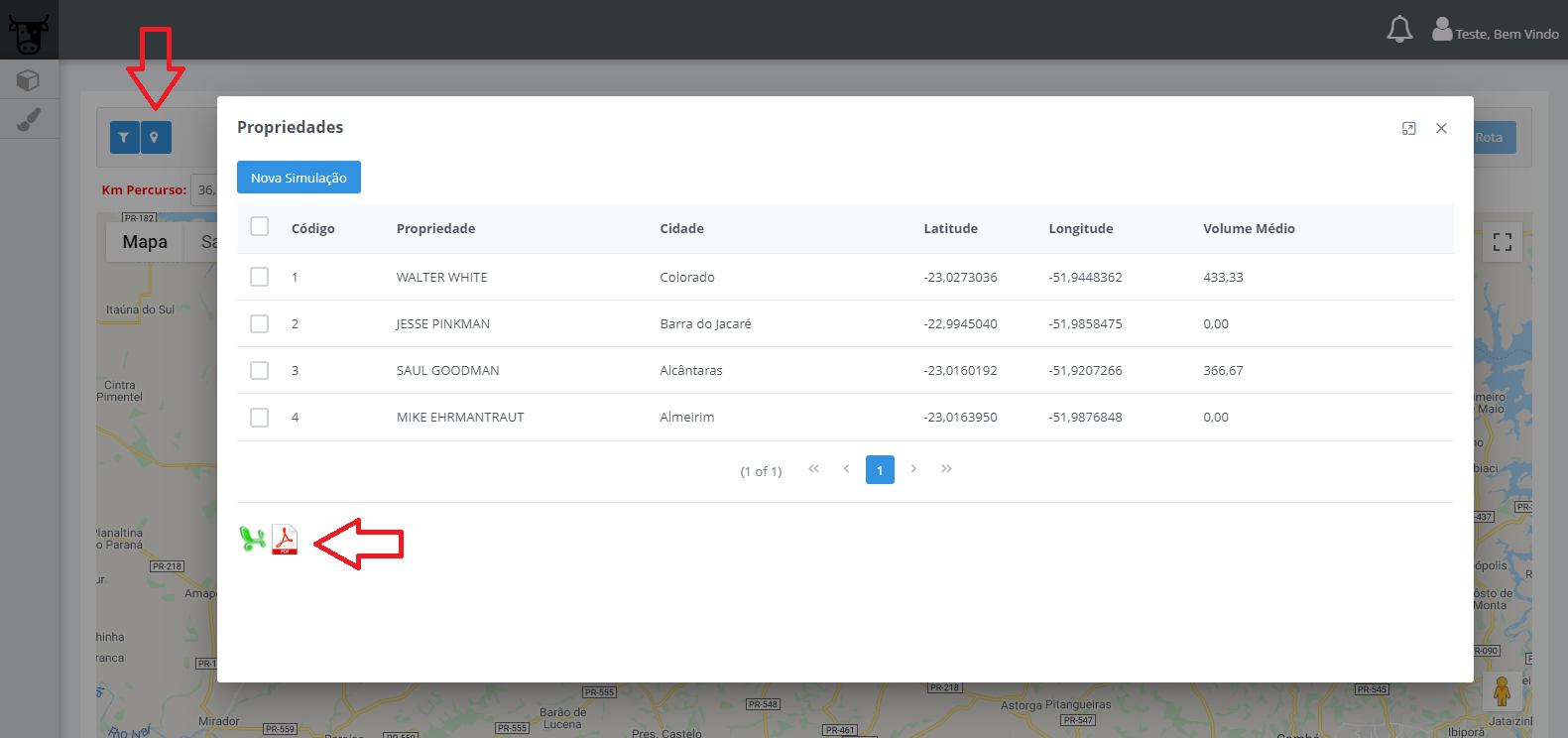The width and height of the screenshot is (1568, 738).
Task: Check the WALTER WHITE row checkbox
Action: point(260,277)
